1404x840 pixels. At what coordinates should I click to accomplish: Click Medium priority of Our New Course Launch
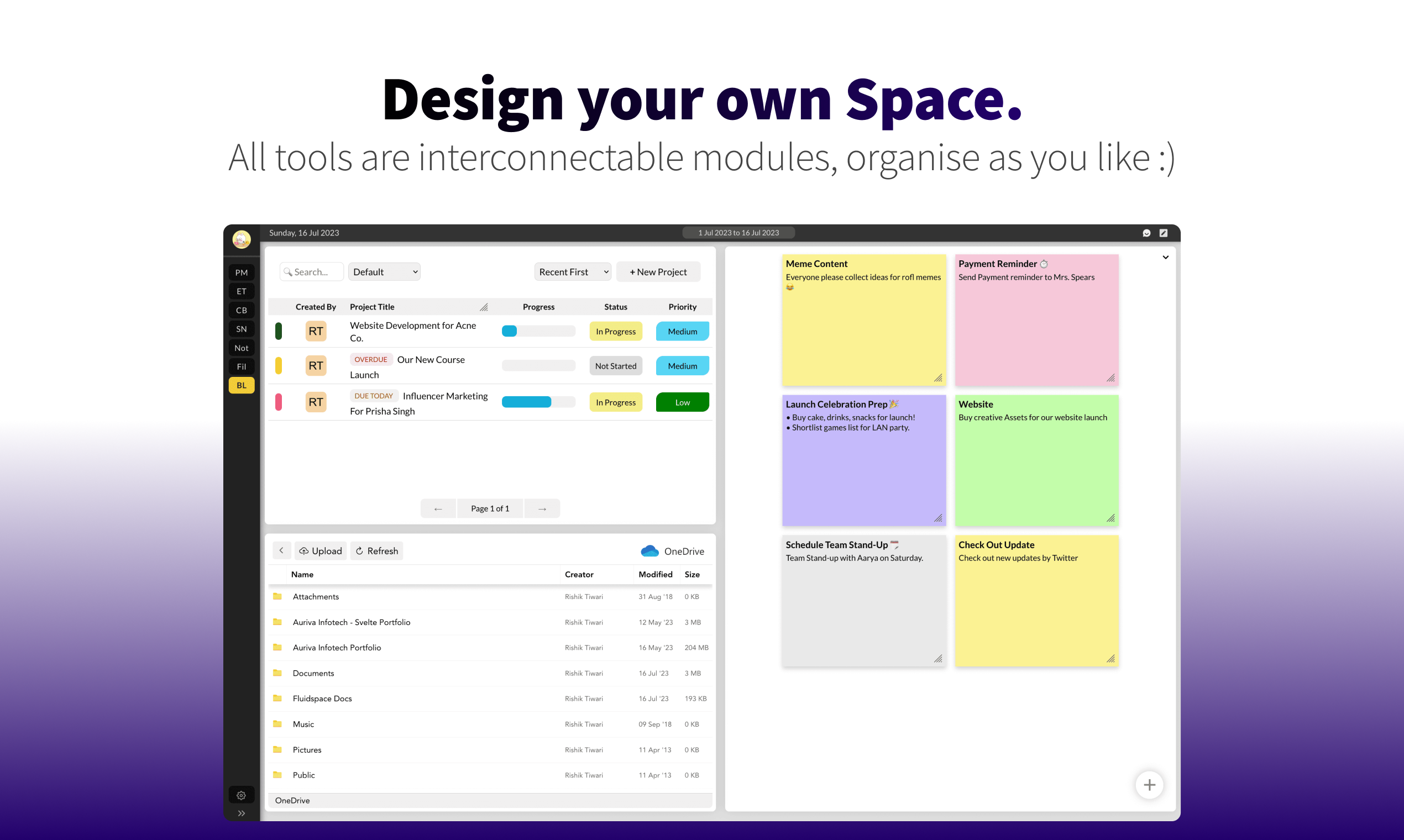coord(682,366)
